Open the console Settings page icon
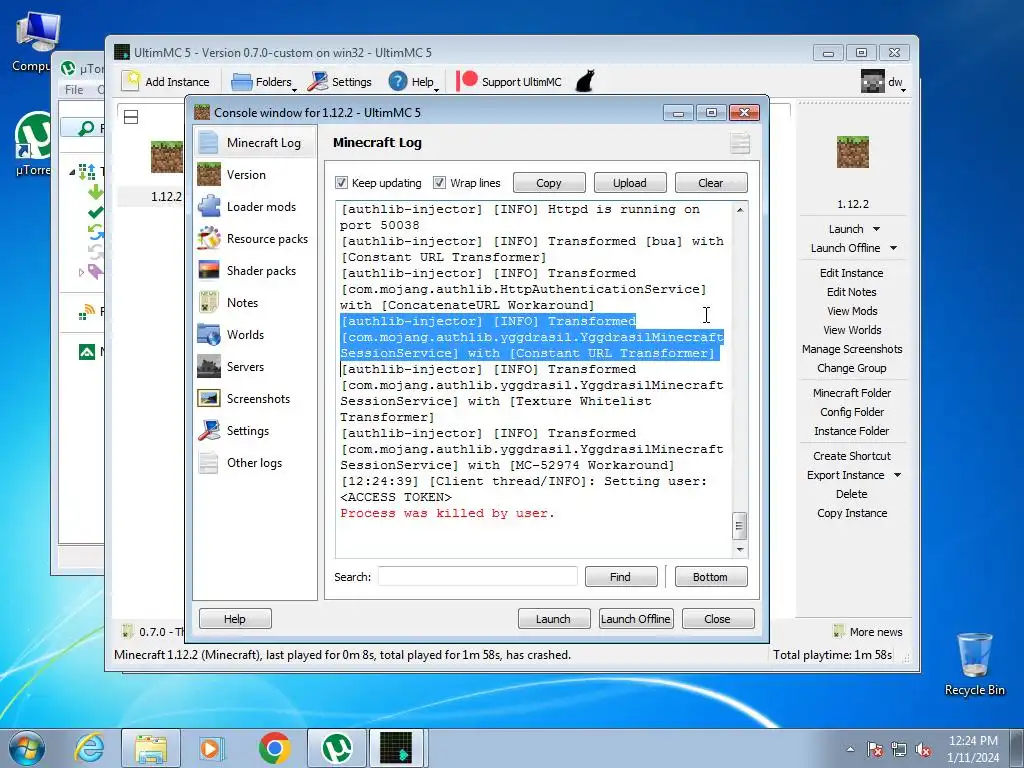The height and width of the screenshot is (768, 1024). point(208,430)
